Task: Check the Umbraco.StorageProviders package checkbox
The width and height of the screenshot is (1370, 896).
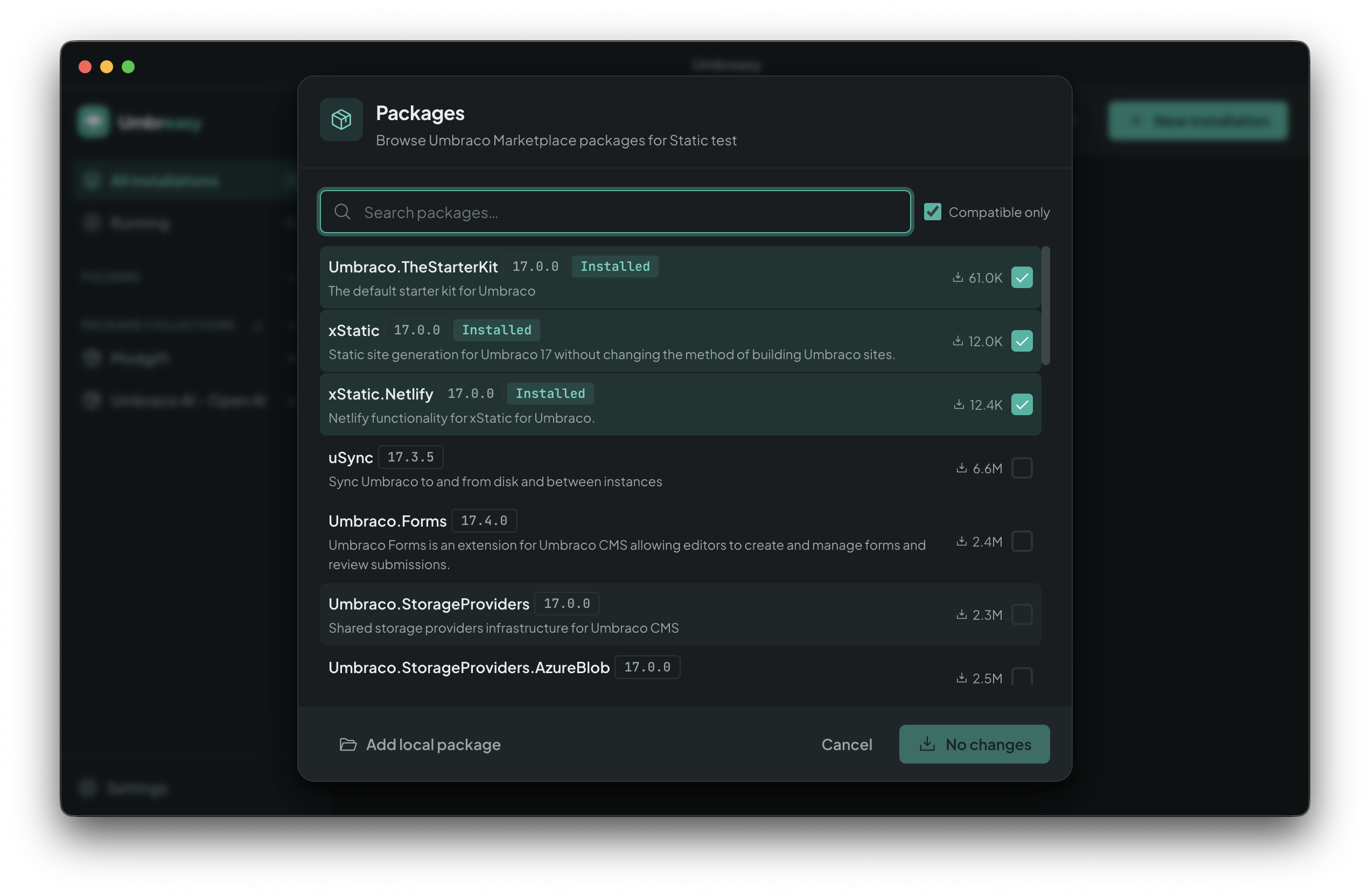Action: pos(1022,614)
